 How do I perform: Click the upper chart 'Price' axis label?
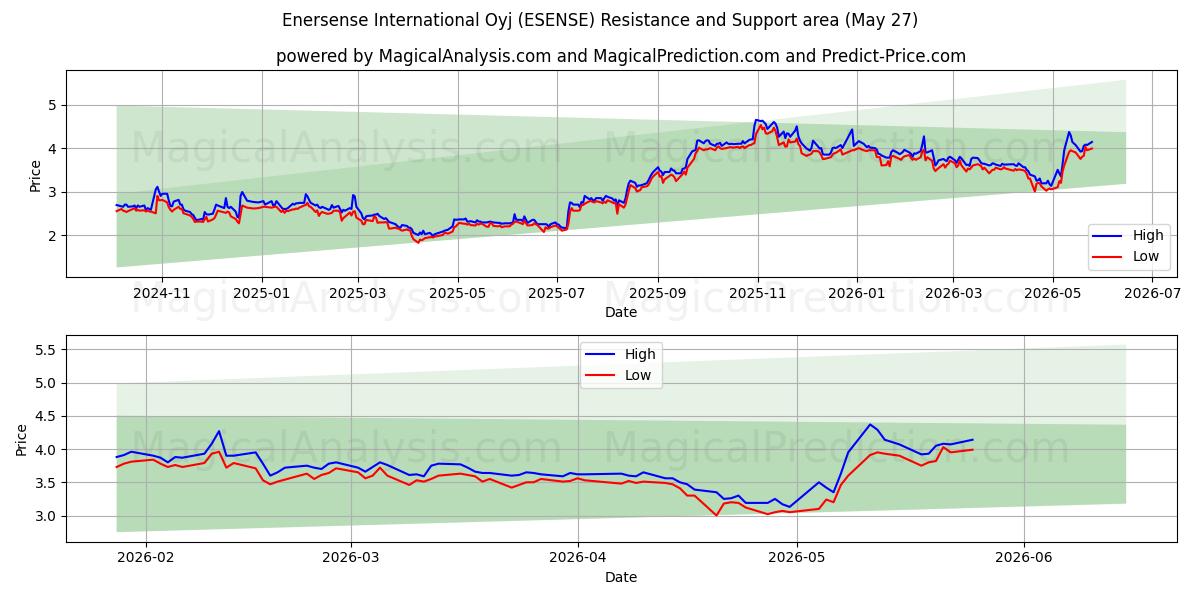tap(36, 174)
